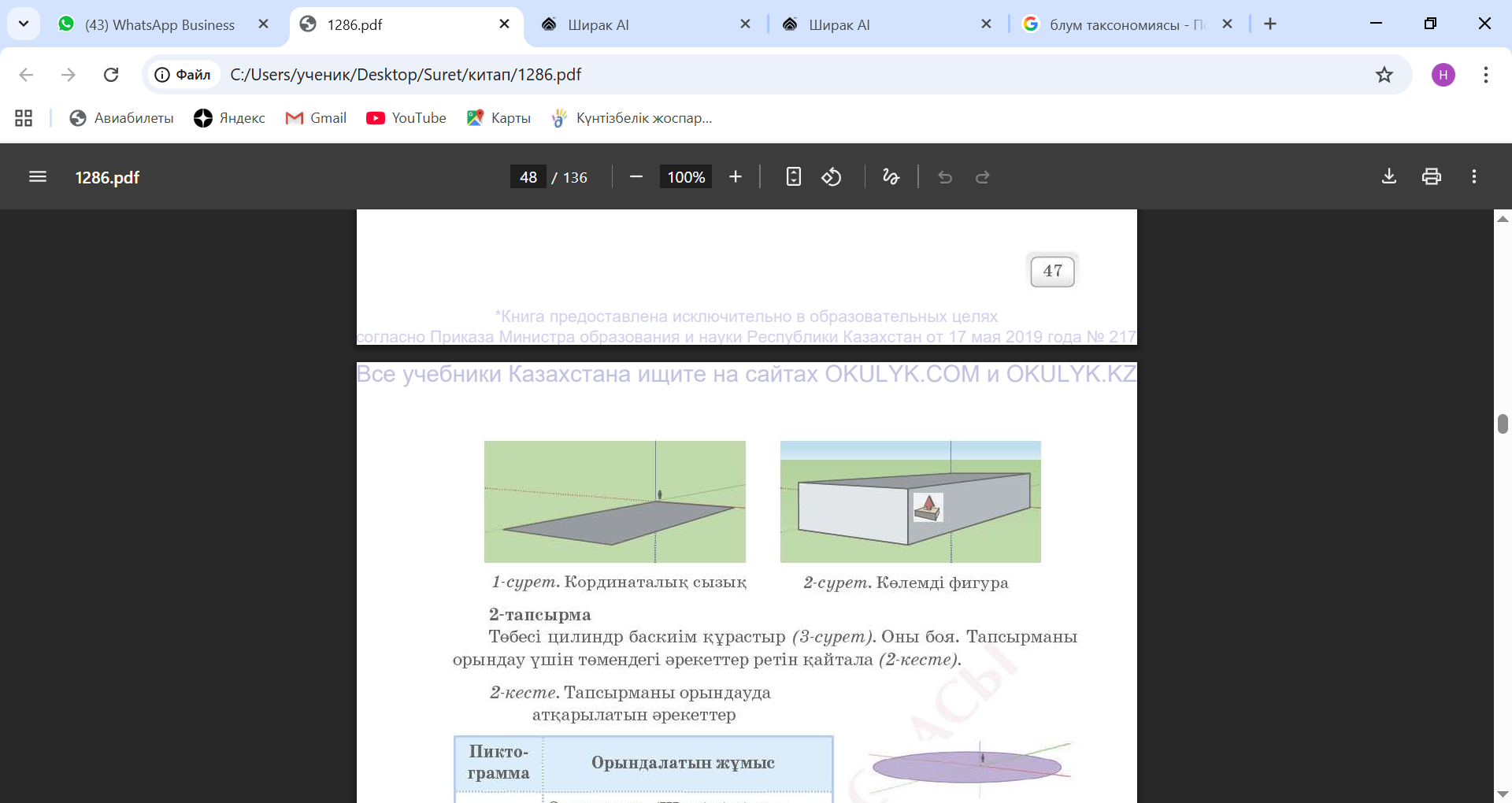1512x803 pixels.
Task: Zoom out of the PDF
Action: pyautogui.click(x=636, y=177)
